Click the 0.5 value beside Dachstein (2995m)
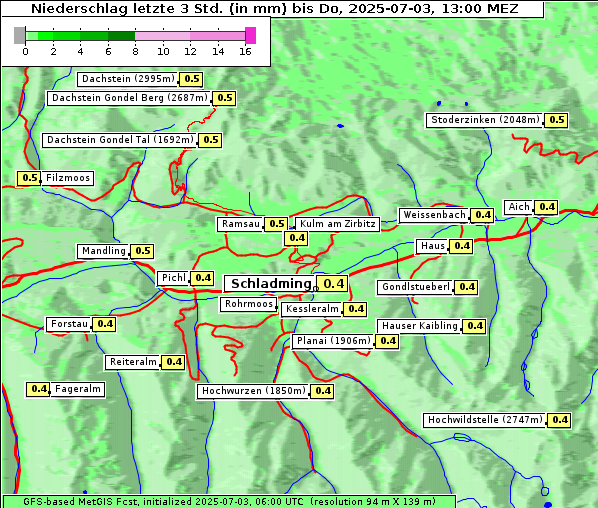598x508 pixels. click(191, 79)
